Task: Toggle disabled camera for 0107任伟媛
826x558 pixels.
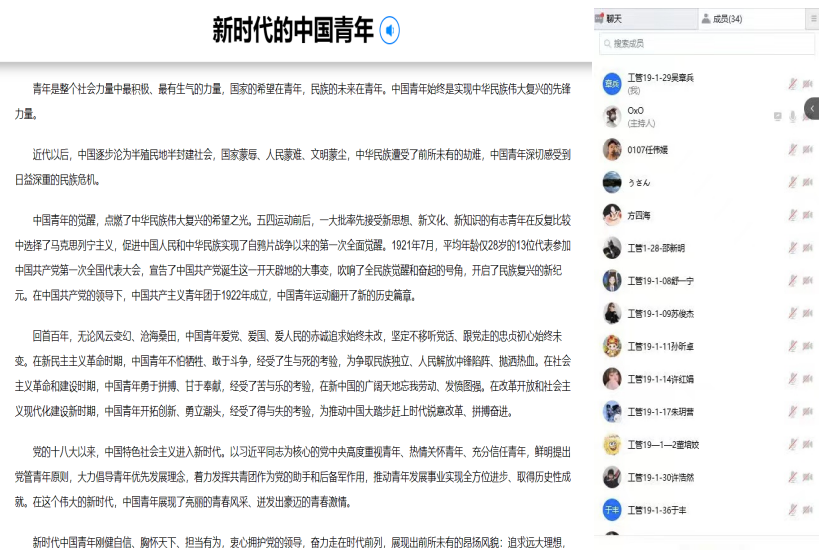Action: pos(808,150)
